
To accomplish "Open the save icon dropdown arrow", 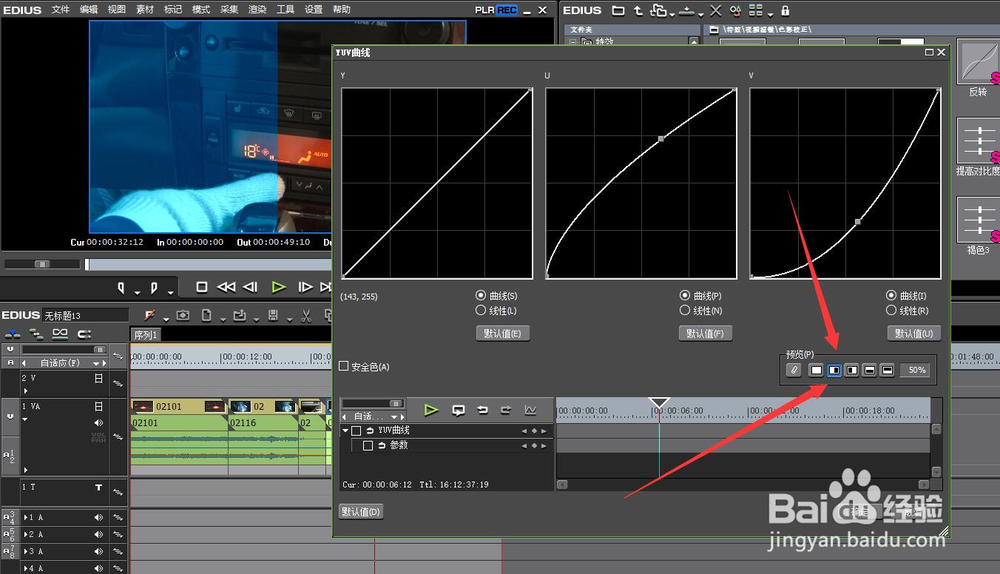I will [x=289, y=319].
